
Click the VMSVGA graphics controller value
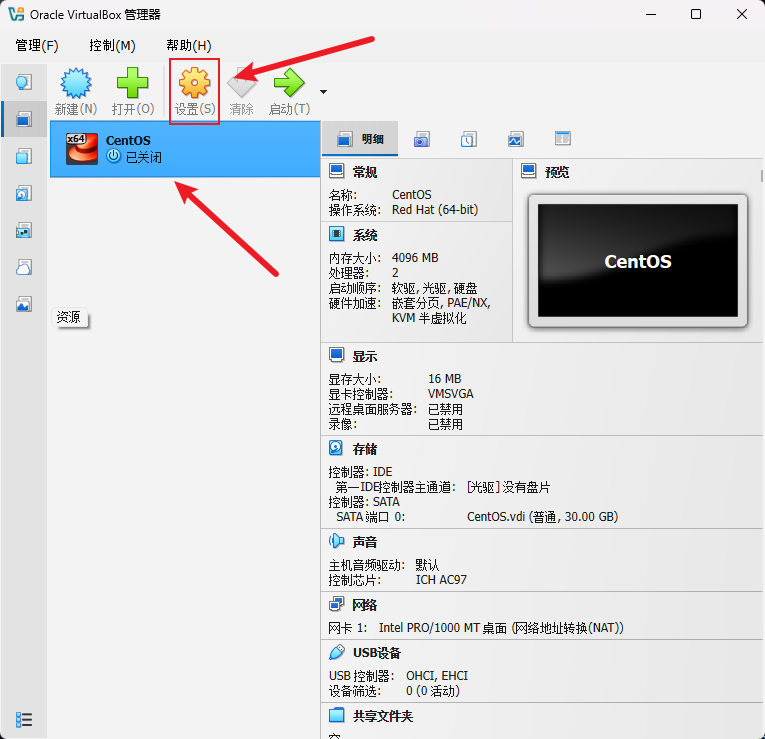450,394
